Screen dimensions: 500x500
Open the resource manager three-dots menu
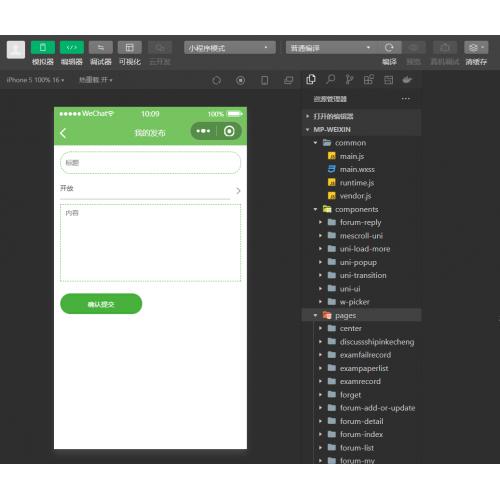tap(406, 99)
